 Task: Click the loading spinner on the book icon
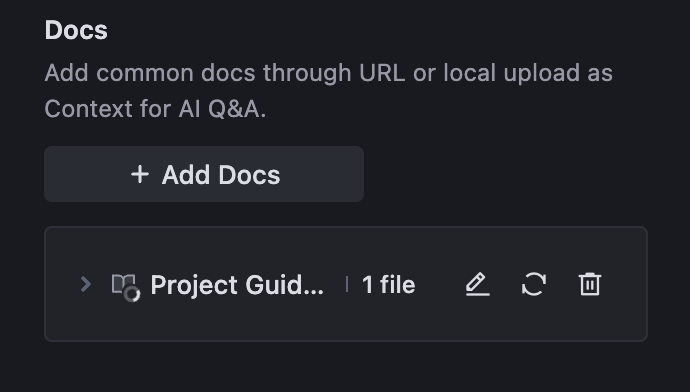(x=132, y=294)
